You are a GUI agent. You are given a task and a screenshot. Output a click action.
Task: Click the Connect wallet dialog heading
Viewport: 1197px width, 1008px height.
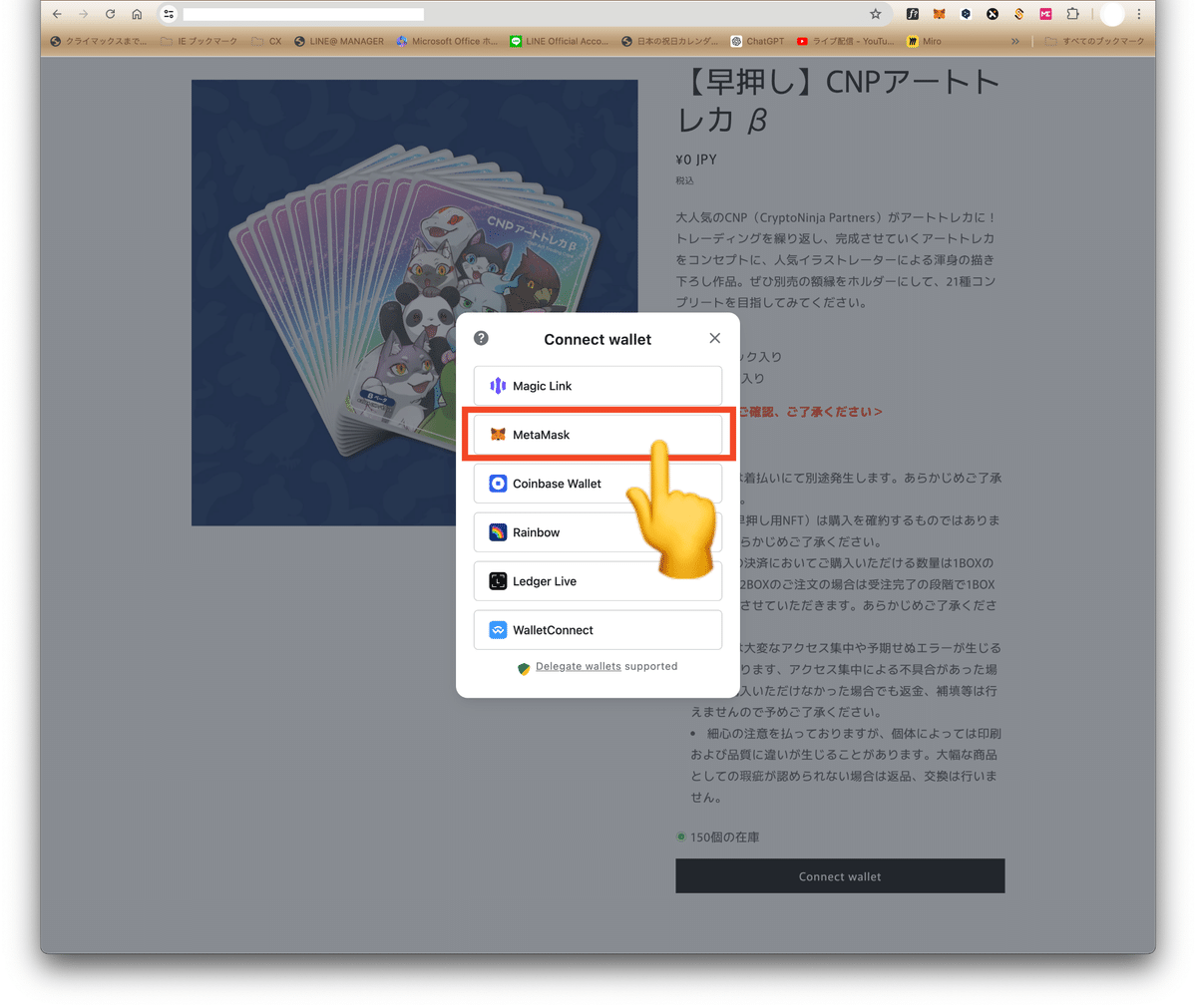tap(598, 339)
